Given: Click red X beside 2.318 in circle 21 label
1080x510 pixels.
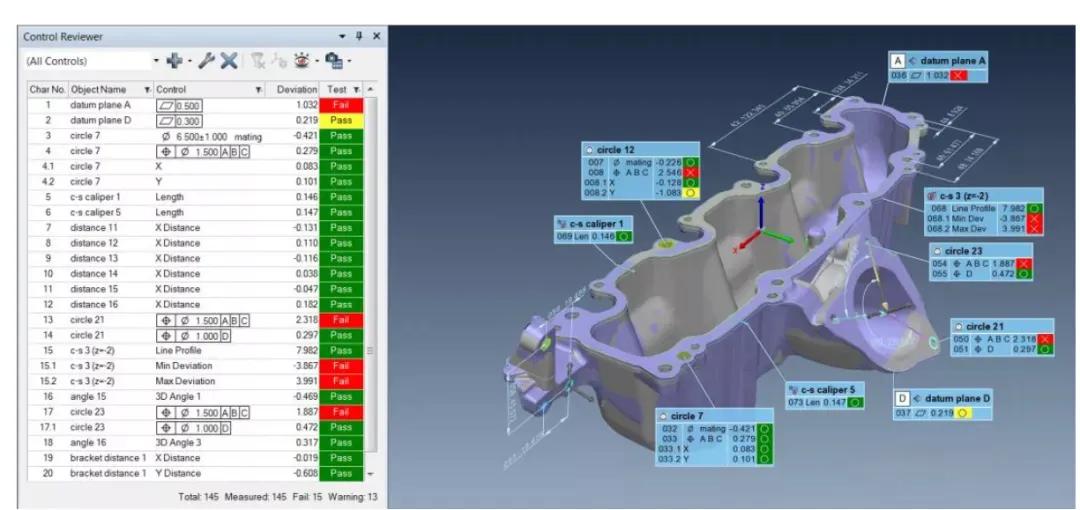Looking at the screenshot, I should click(x=1045, y=339).
